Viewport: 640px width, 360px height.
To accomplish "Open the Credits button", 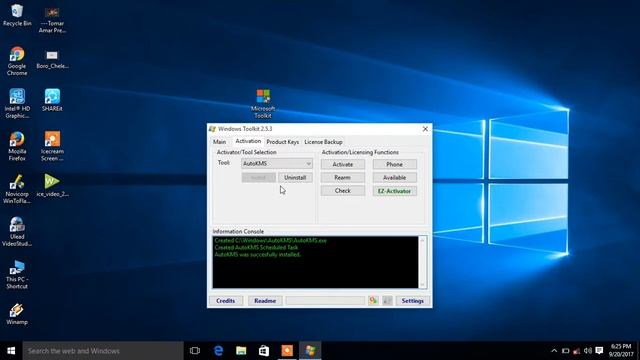I will [226, 301].
